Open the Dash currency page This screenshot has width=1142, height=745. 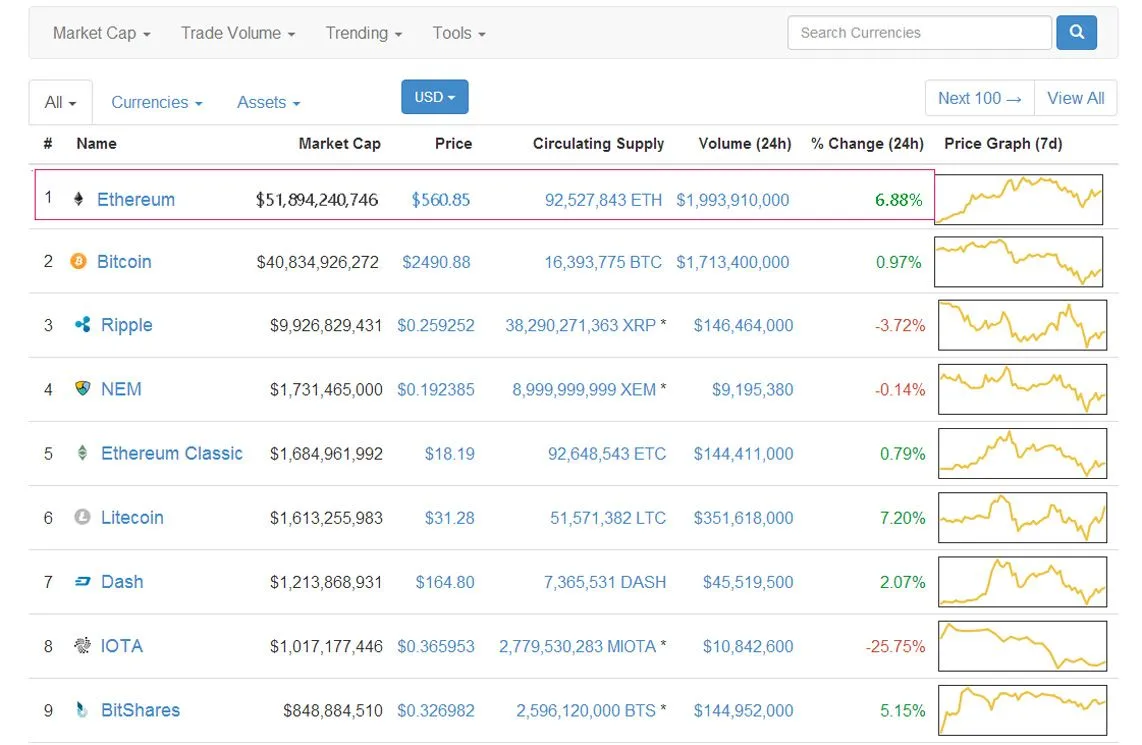click(122, 581)
